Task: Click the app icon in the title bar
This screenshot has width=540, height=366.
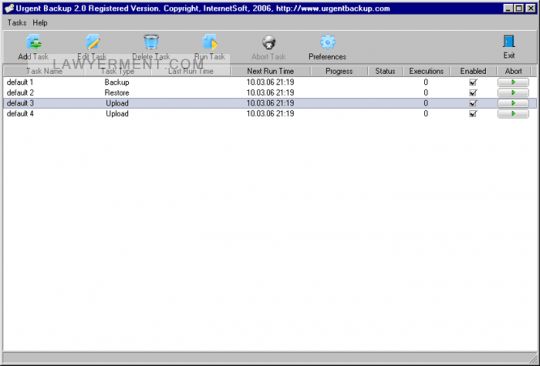Action: (9, 8)
